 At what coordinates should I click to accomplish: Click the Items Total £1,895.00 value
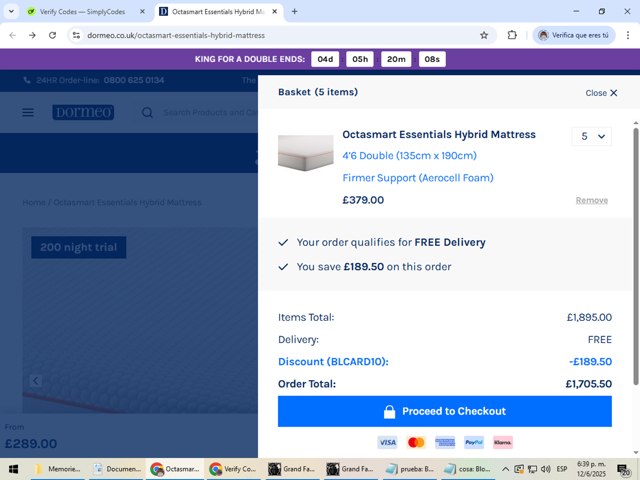click(589, 318)
